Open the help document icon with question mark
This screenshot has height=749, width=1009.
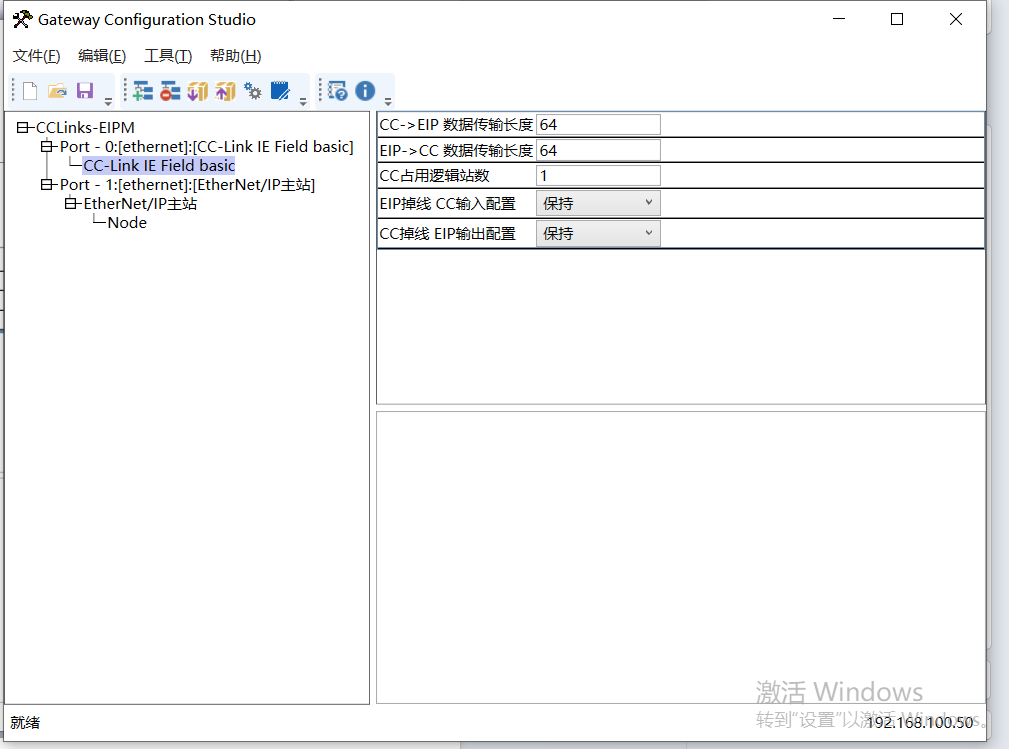(x=338, y=91)
